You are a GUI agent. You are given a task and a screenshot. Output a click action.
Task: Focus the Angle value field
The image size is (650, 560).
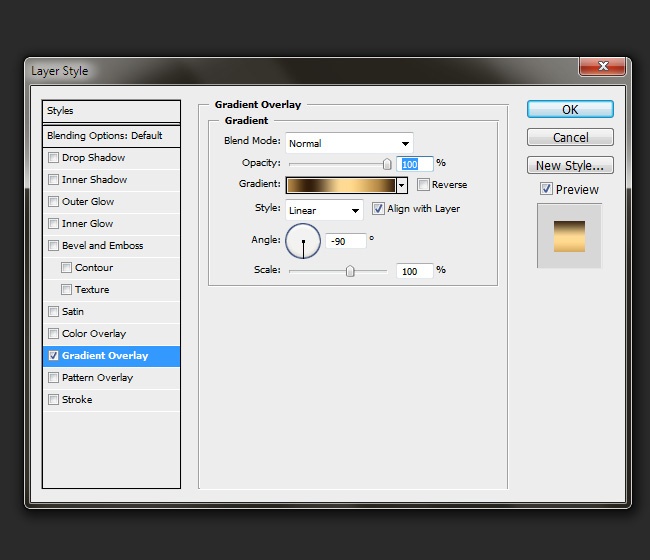point(346,241)
